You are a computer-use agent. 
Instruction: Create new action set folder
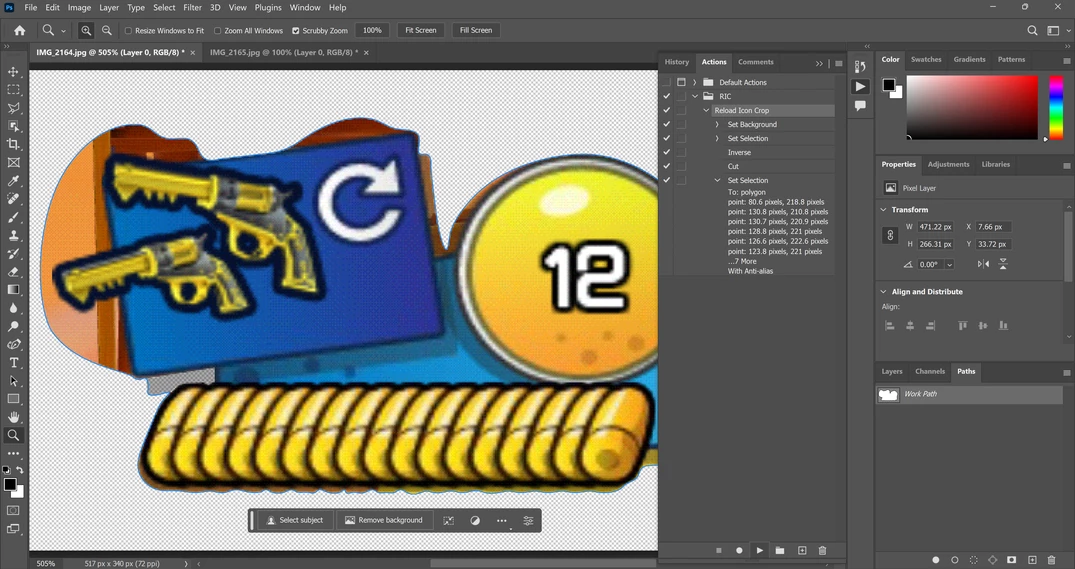tap(780, 550)
